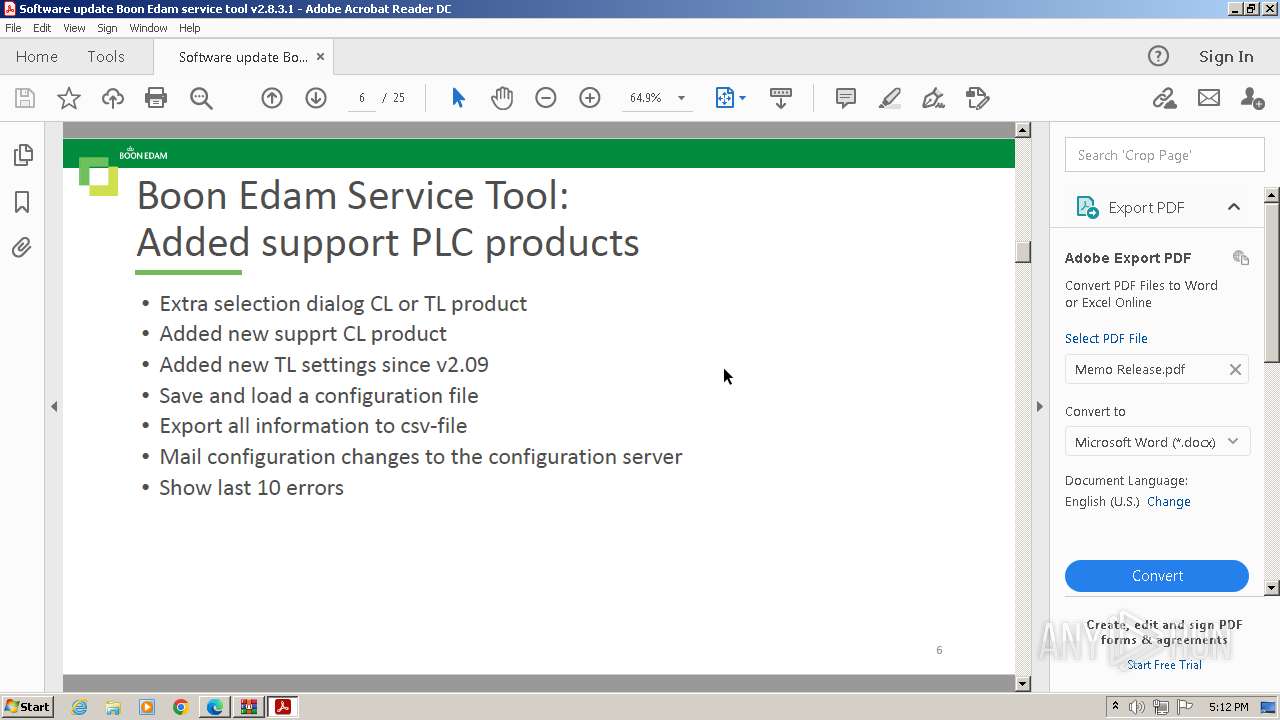Zoom out with the minus icon

tap(546, 98)
